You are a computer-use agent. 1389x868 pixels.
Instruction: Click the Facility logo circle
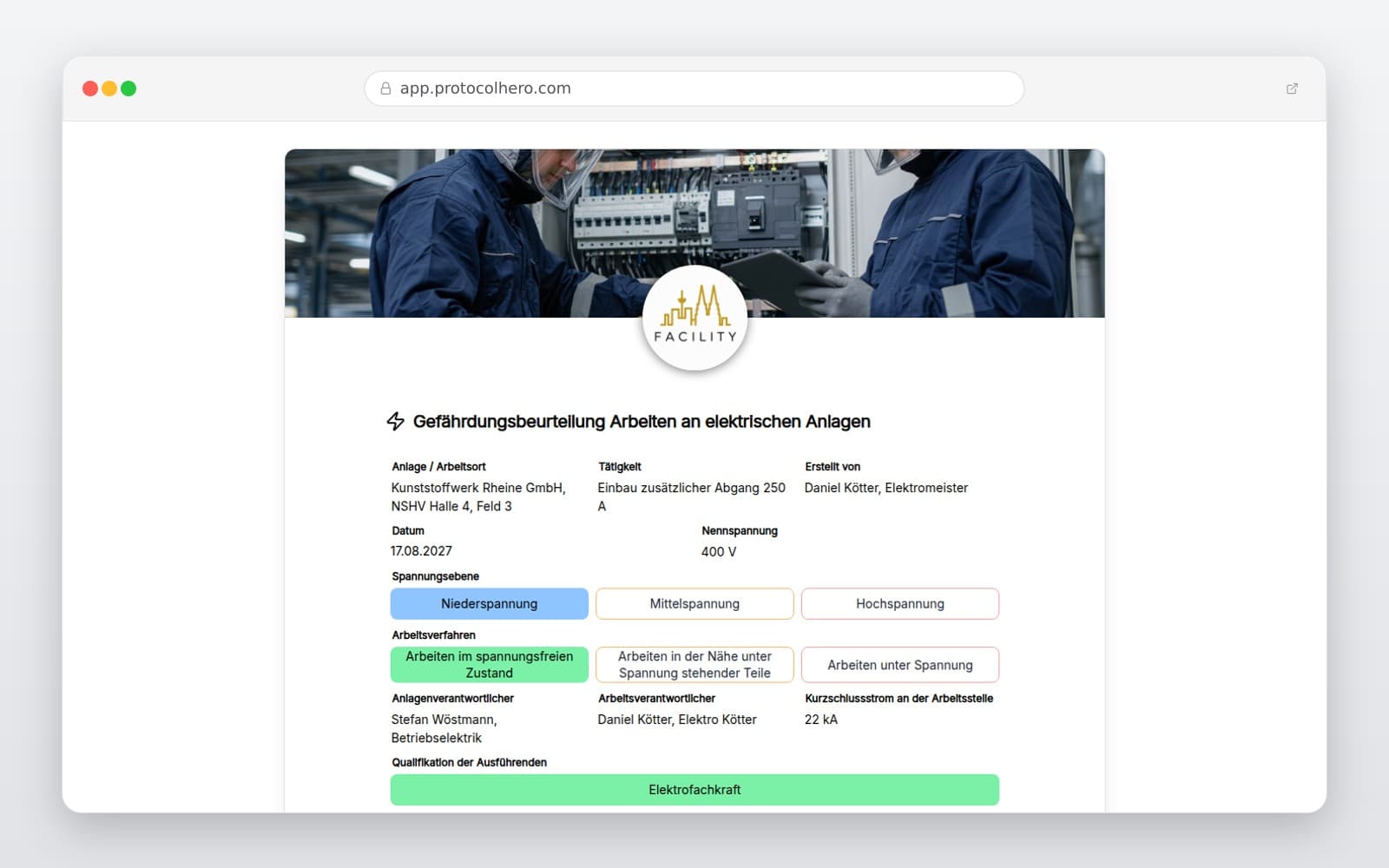[x=694, y=318]
